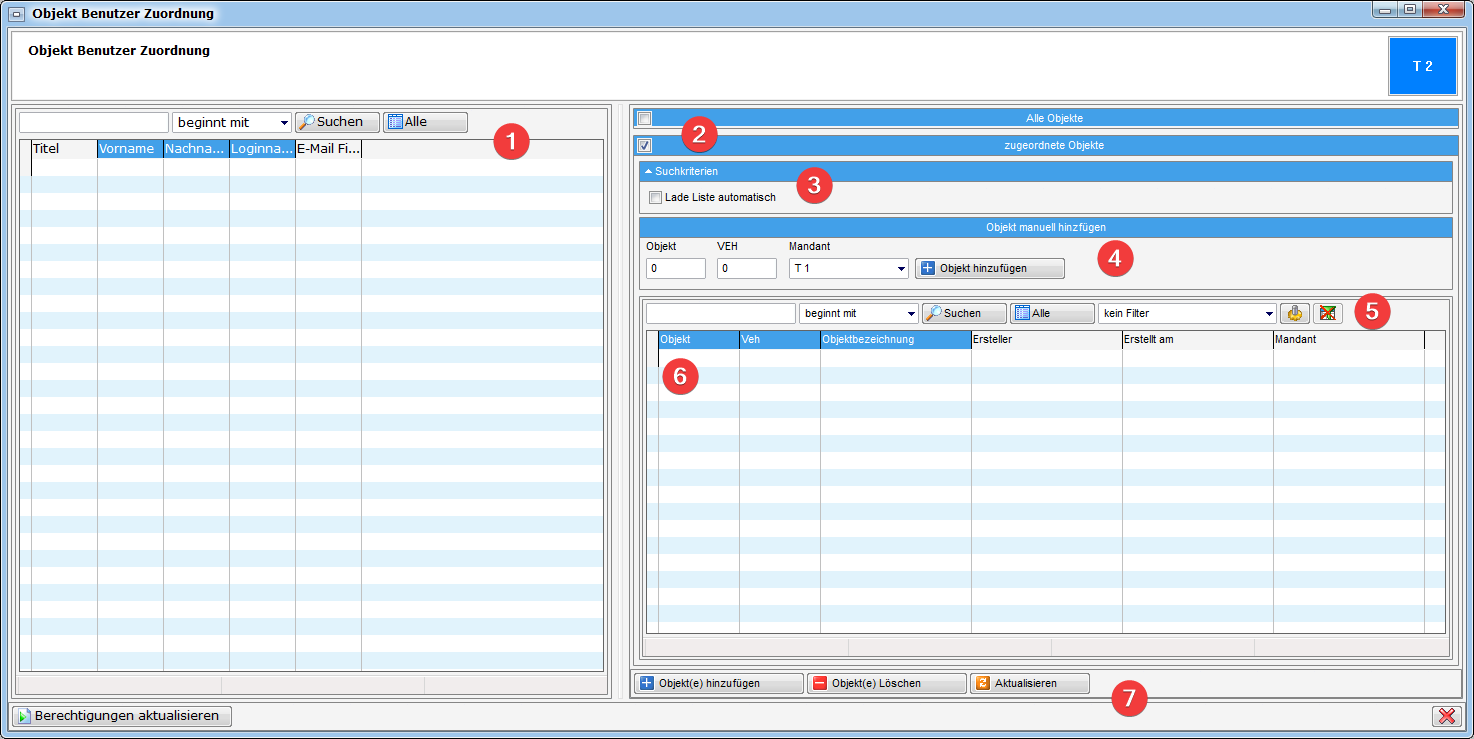Click the Vorname column header

click(x=130, y=149)
